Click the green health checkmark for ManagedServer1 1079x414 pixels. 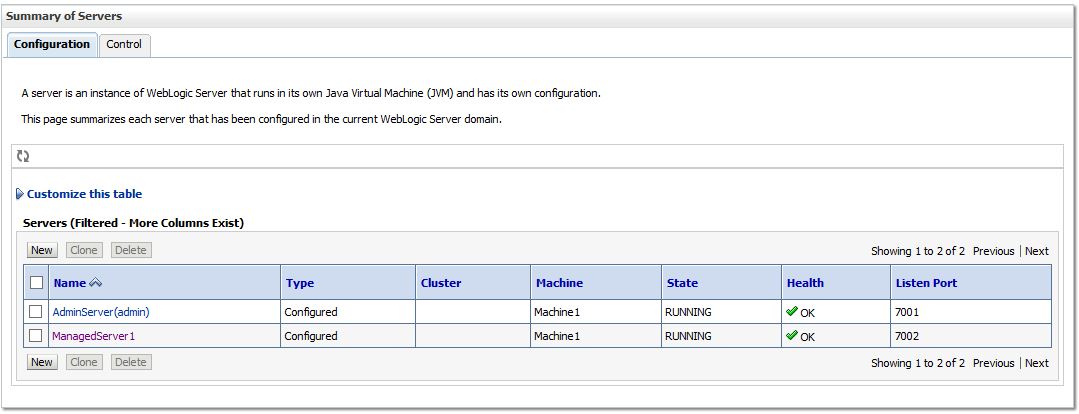pyautogui.click(x=792, y=336)
